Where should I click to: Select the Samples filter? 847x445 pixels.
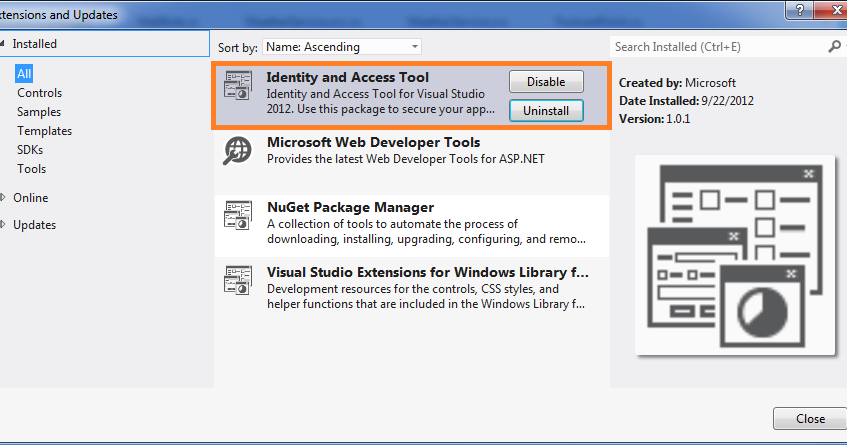pyautogui.click(x=39, y=112)
